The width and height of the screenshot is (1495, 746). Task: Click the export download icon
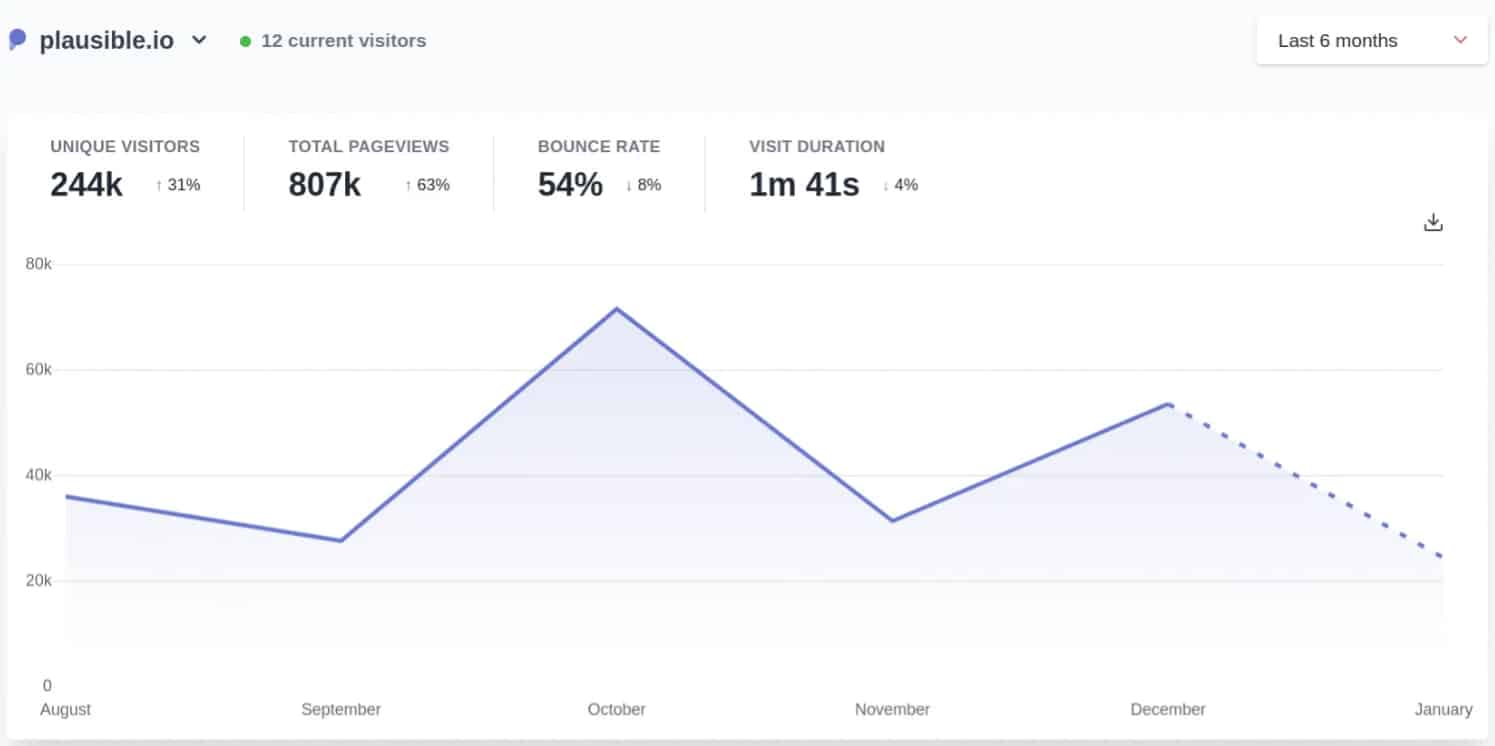click(1433, 221)
